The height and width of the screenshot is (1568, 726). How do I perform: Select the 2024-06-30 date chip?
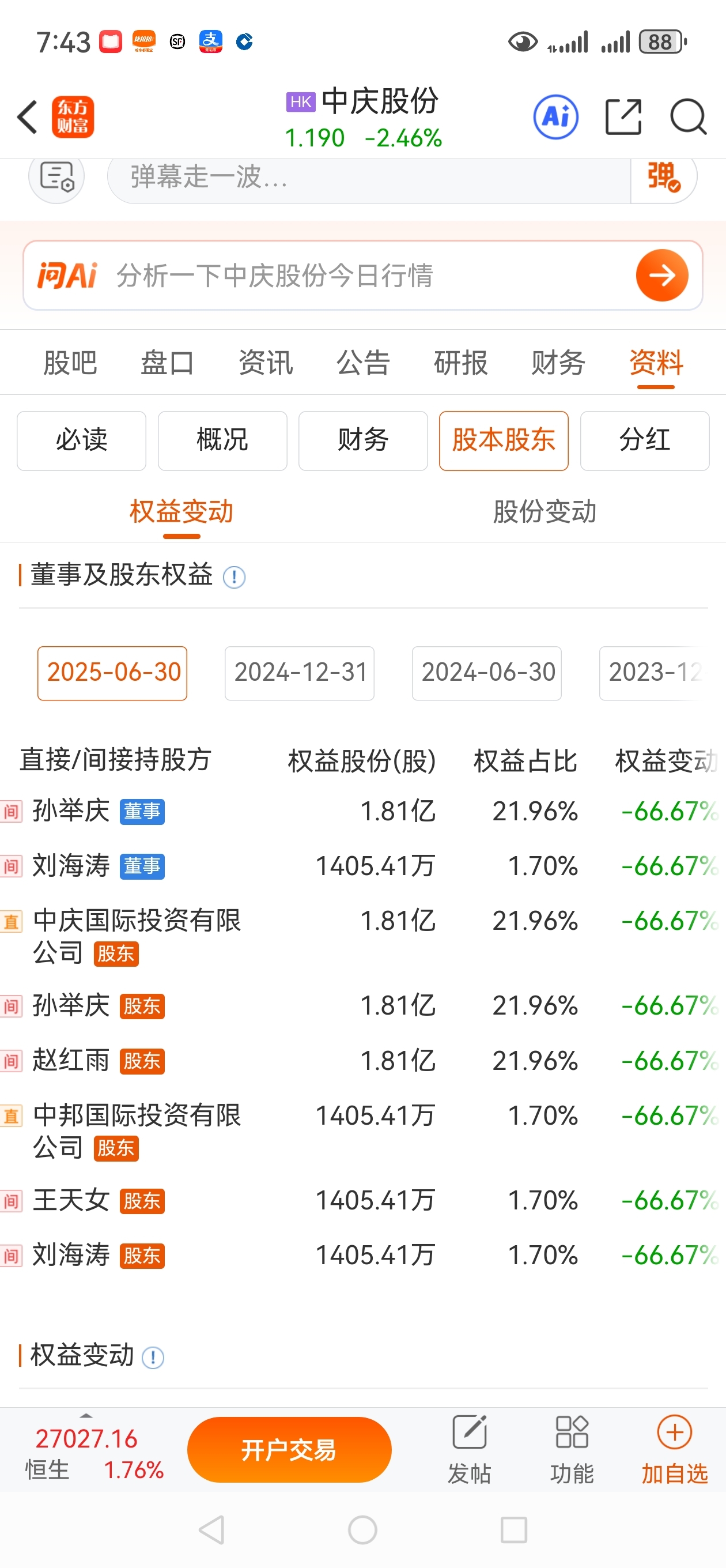point(487,673)
